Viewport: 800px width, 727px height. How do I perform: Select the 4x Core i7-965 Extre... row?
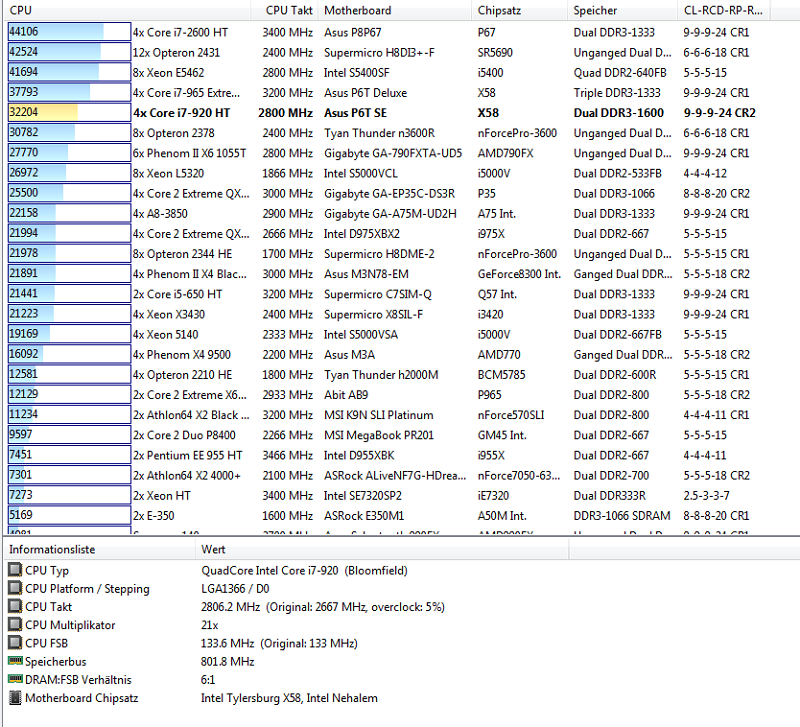[x=388, y=92]
